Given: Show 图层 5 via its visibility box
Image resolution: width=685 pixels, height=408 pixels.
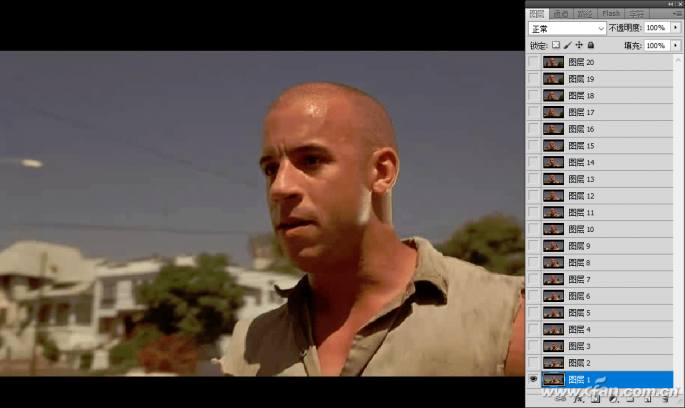Looking at the screenshot, I should (x=533, y=312).
